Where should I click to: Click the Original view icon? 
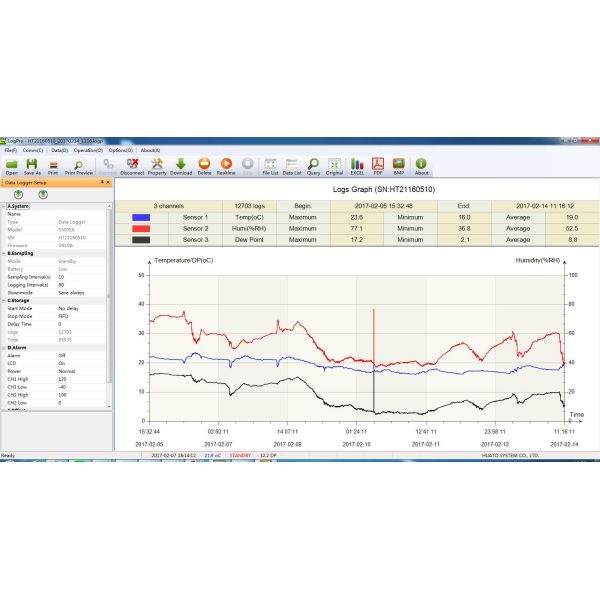(334, 166)
